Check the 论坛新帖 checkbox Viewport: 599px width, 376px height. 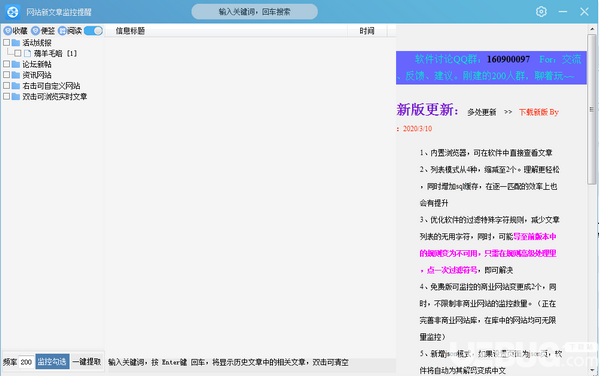pos(6,64)
